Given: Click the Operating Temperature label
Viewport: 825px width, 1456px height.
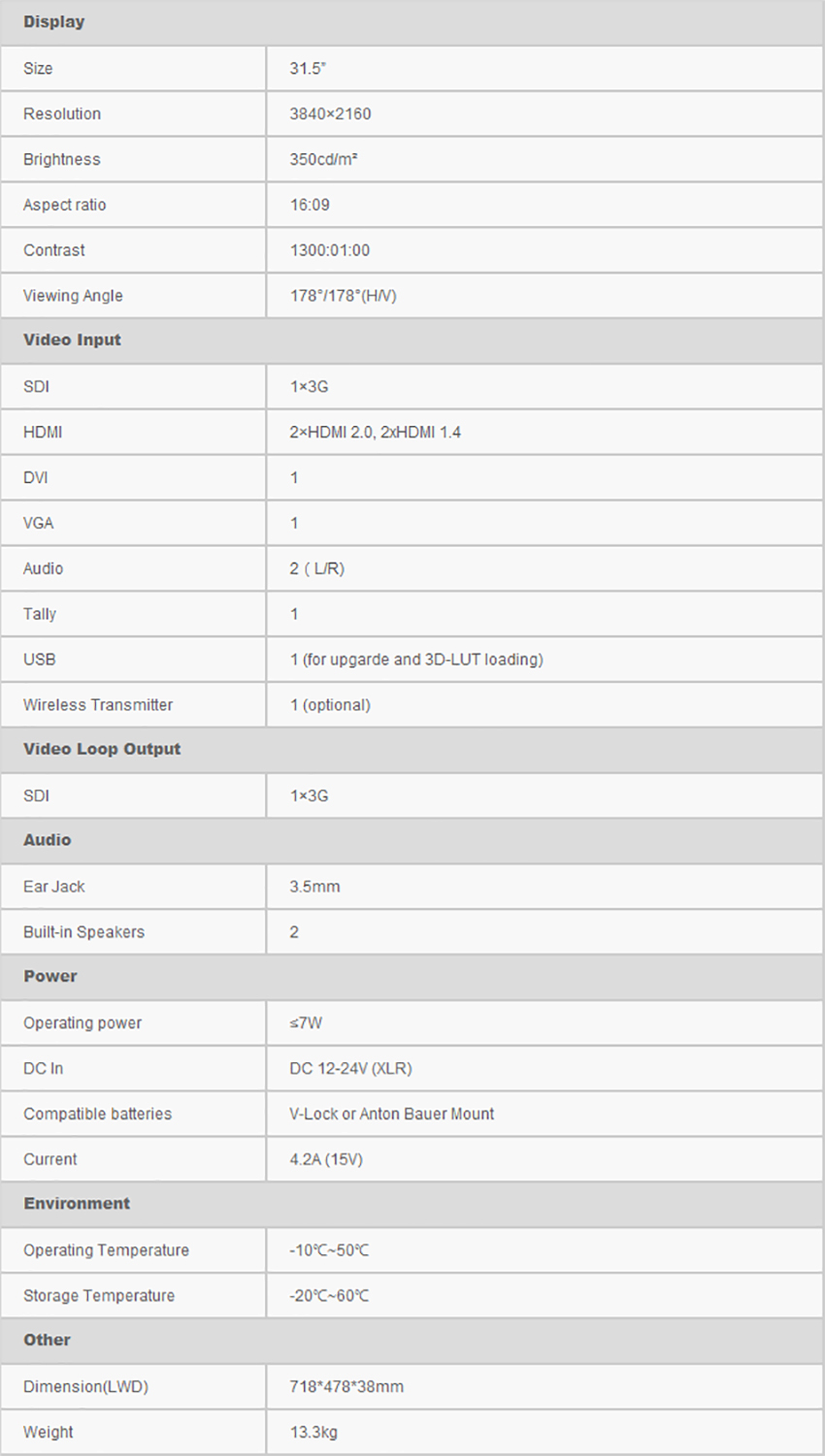Looking at the screenshot, I should pos(106,1250).
